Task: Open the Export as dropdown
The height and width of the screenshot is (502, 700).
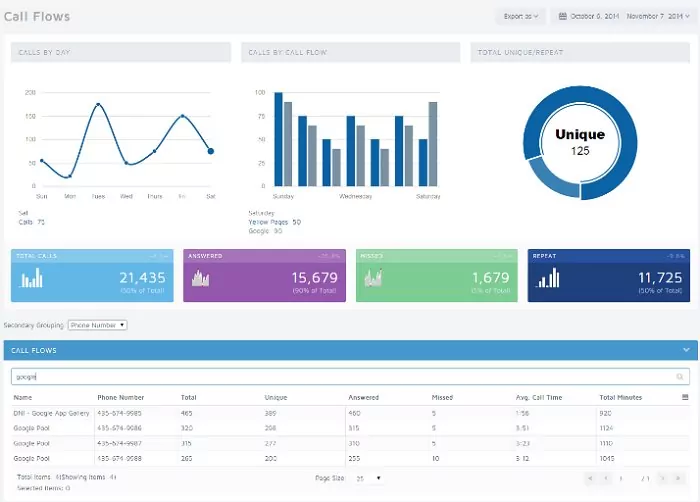Action: (521, 16)
